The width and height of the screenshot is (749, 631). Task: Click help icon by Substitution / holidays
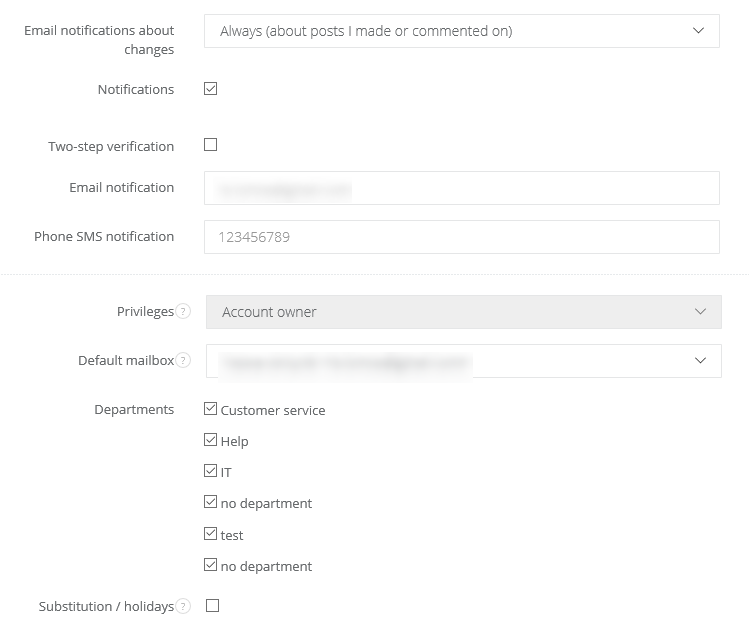pos(183,607)
